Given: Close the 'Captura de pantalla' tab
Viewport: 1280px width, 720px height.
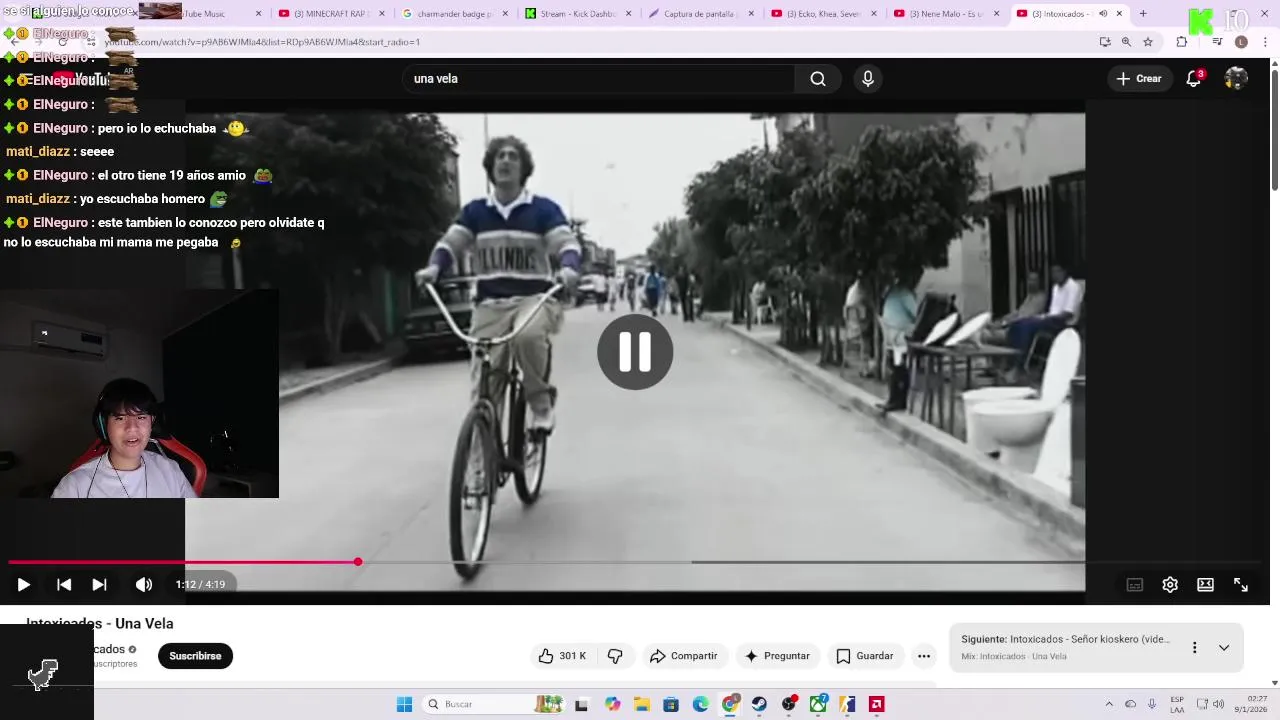Looking at the screenshot, I should pos(750,14).
